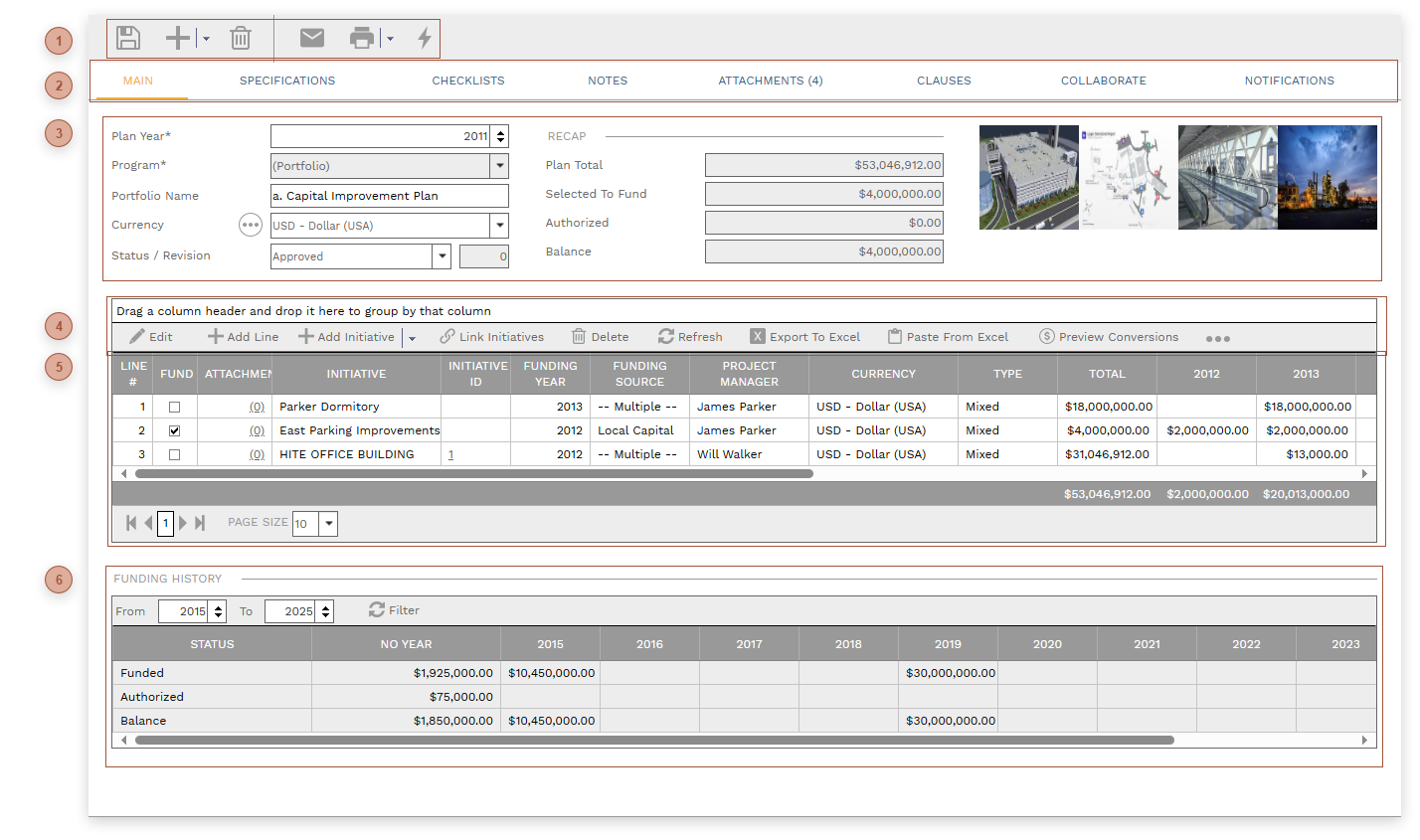Viewport: 1420px width, 840px height.
Task: Click the lightning bolt action icon
Action: point(424,37)
